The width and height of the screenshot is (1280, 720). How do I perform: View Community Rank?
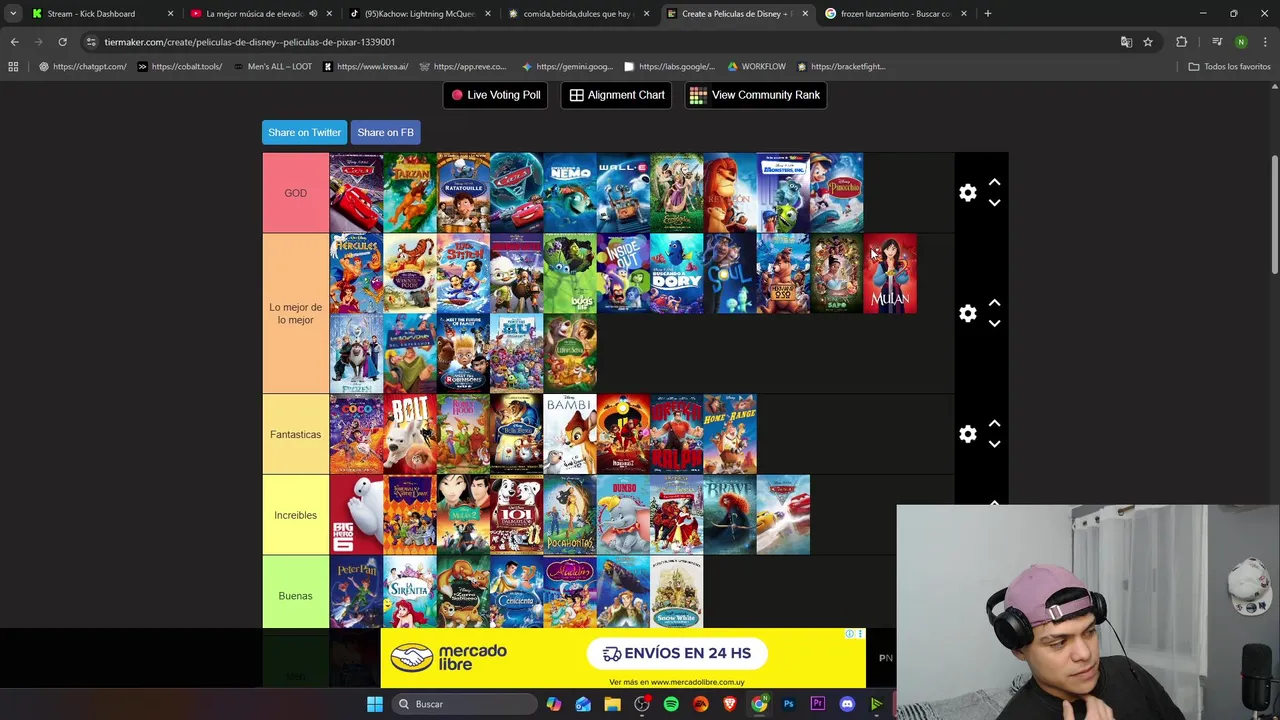coord(755,95)
